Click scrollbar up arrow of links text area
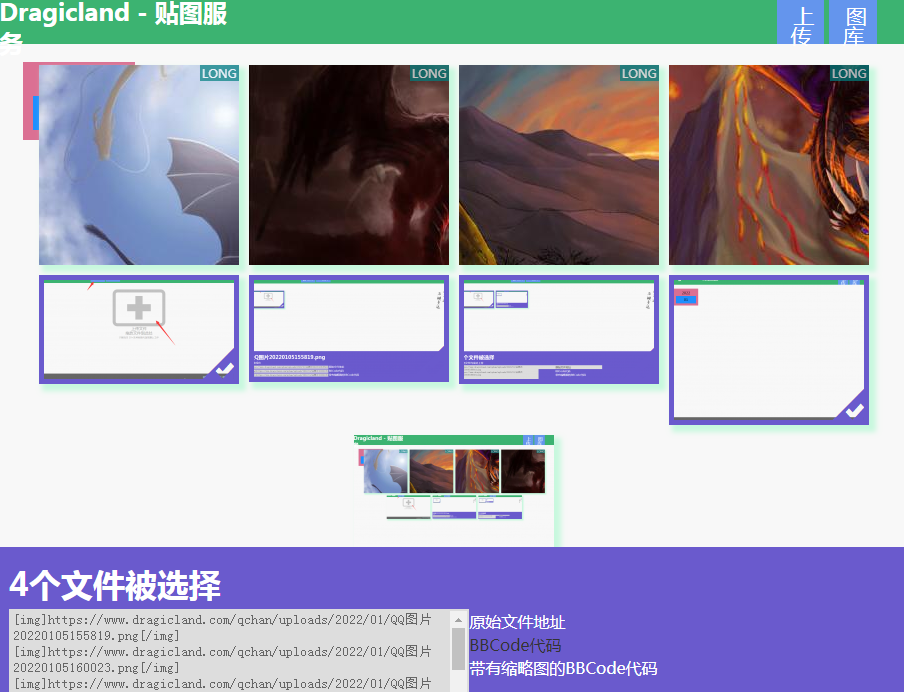 point(458,620)
